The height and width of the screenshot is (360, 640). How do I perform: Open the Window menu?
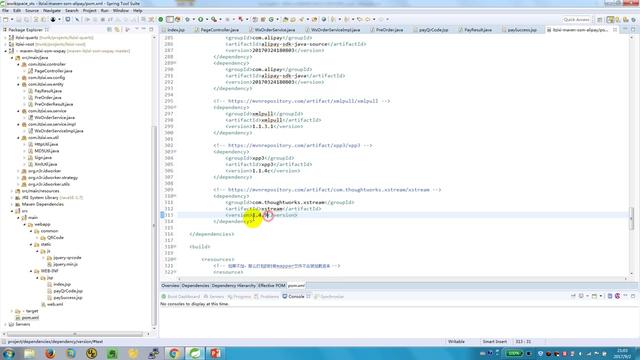pyautogui.click(x=120, y=11)
